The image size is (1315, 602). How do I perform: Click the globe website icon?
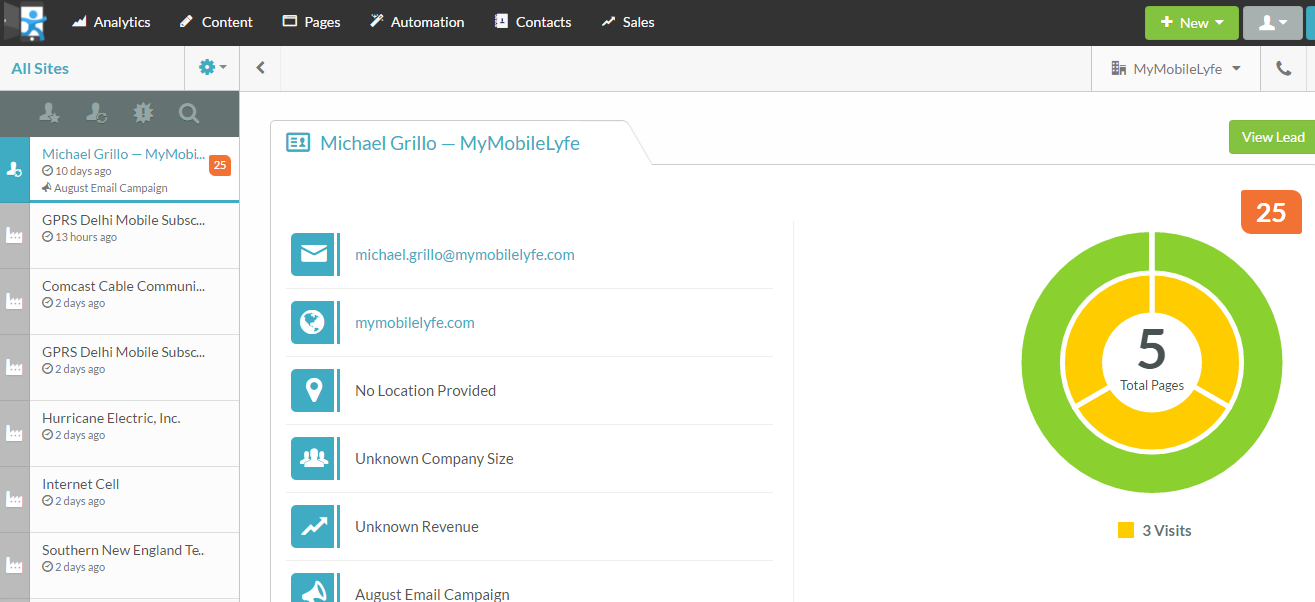click(x=314, y=323)
